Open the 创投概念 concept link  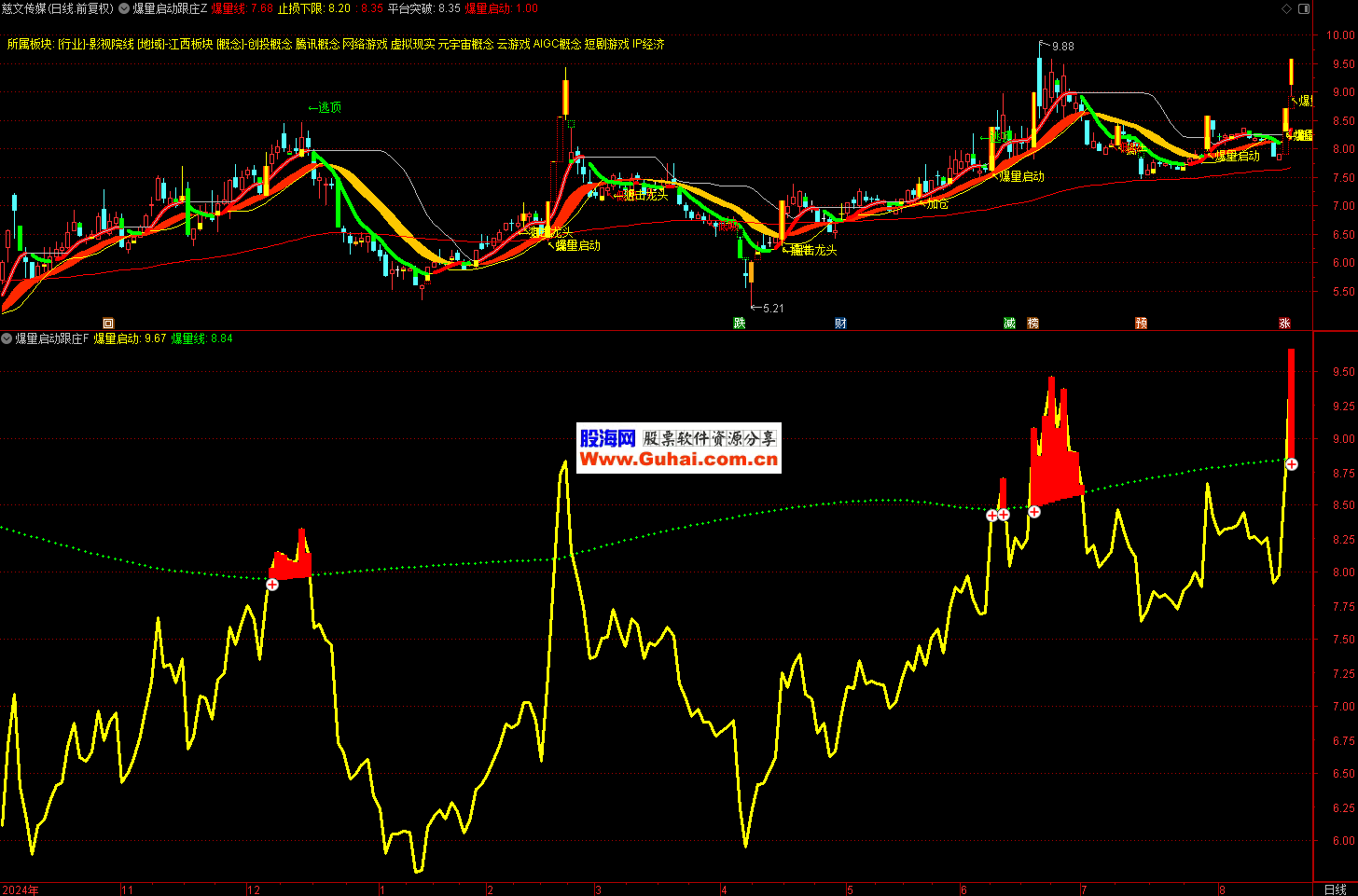[270, 44]
